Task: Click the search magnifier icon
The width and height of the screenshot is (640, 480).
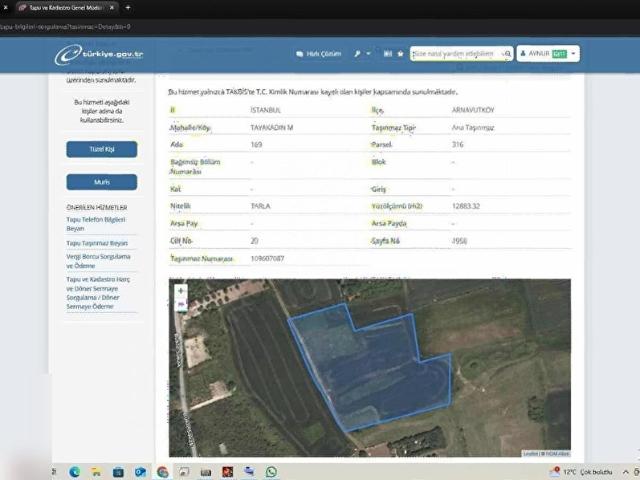Action: tap(507, 54)
